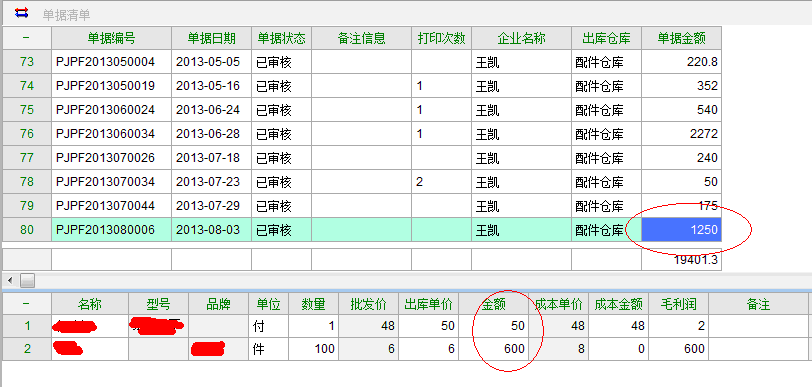Click the lower grid's minus corner cell
Image resolution: width=812 pixels, height=387 pixels.
27,304
